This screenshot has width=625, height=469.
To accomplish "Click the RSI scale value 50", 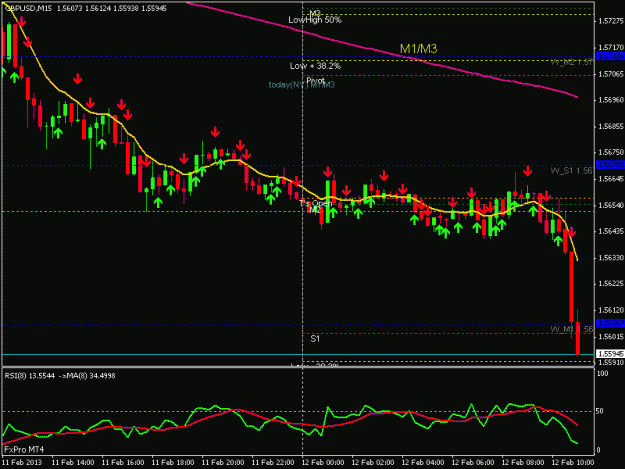I will click(x=601, y=411).
